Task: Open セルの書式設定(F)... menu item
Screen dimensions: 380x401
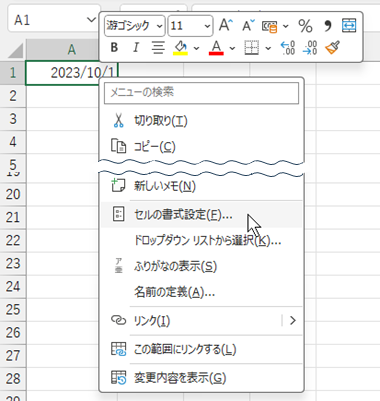Action: [x=201, y=215]
